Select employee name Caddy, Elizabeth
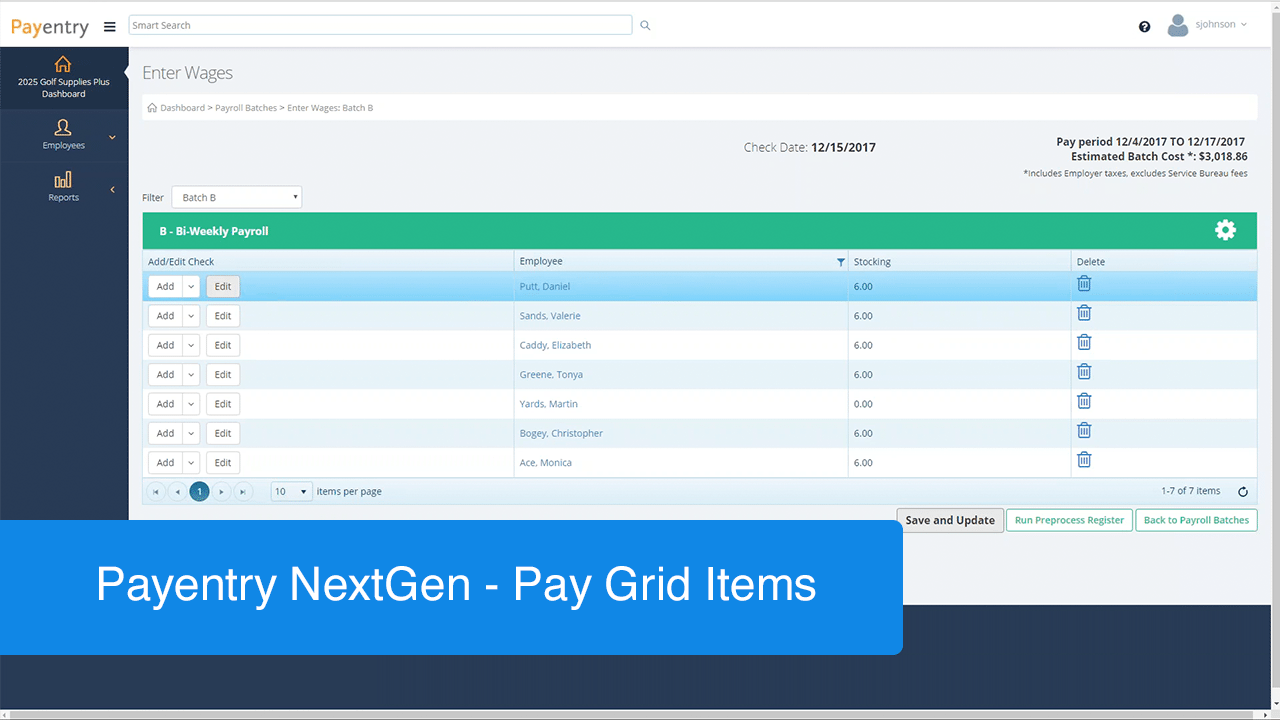The height and width of the screenshot is (720, 1280). tap(555, 345)
